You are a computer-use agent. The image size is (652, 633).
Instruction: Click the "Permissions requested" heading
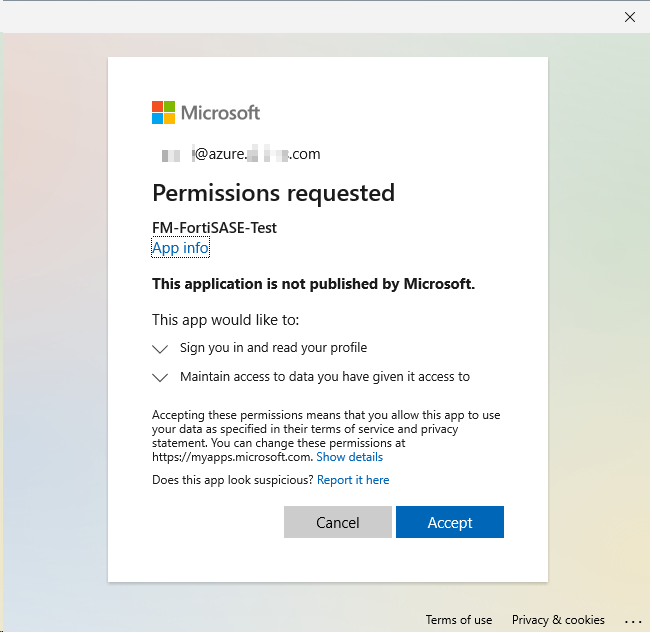pos(273,193)
